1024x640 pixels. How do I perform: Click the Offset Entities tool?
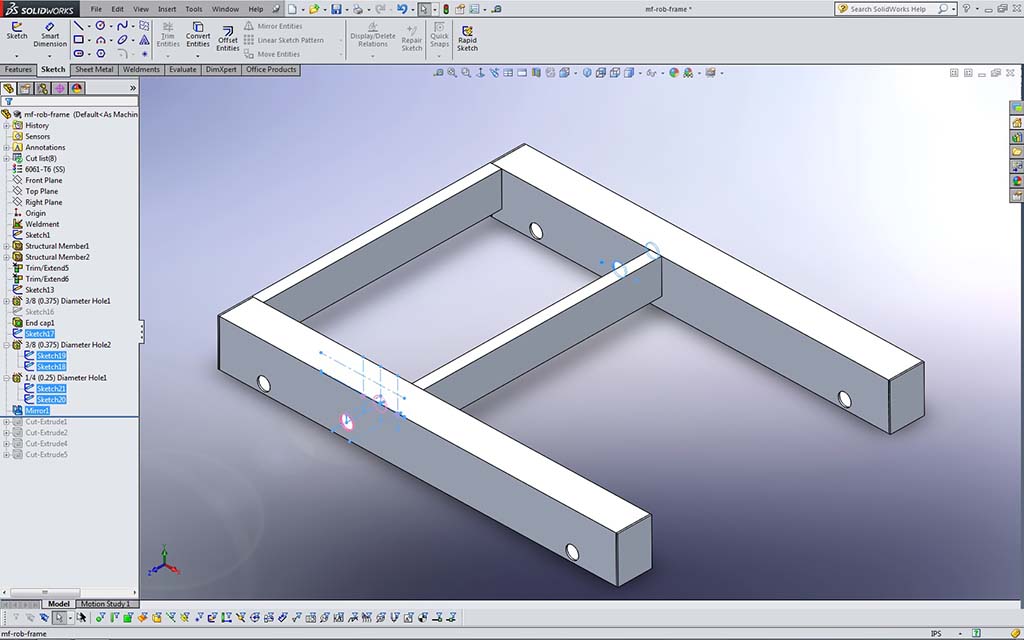point(228,37)
